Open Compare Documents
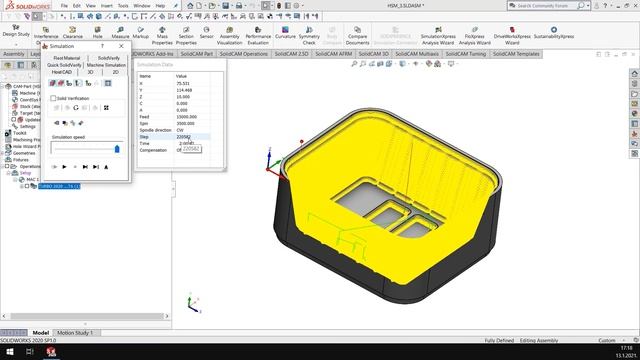Screen dimensions: 640x360 [x=357, y=36]
